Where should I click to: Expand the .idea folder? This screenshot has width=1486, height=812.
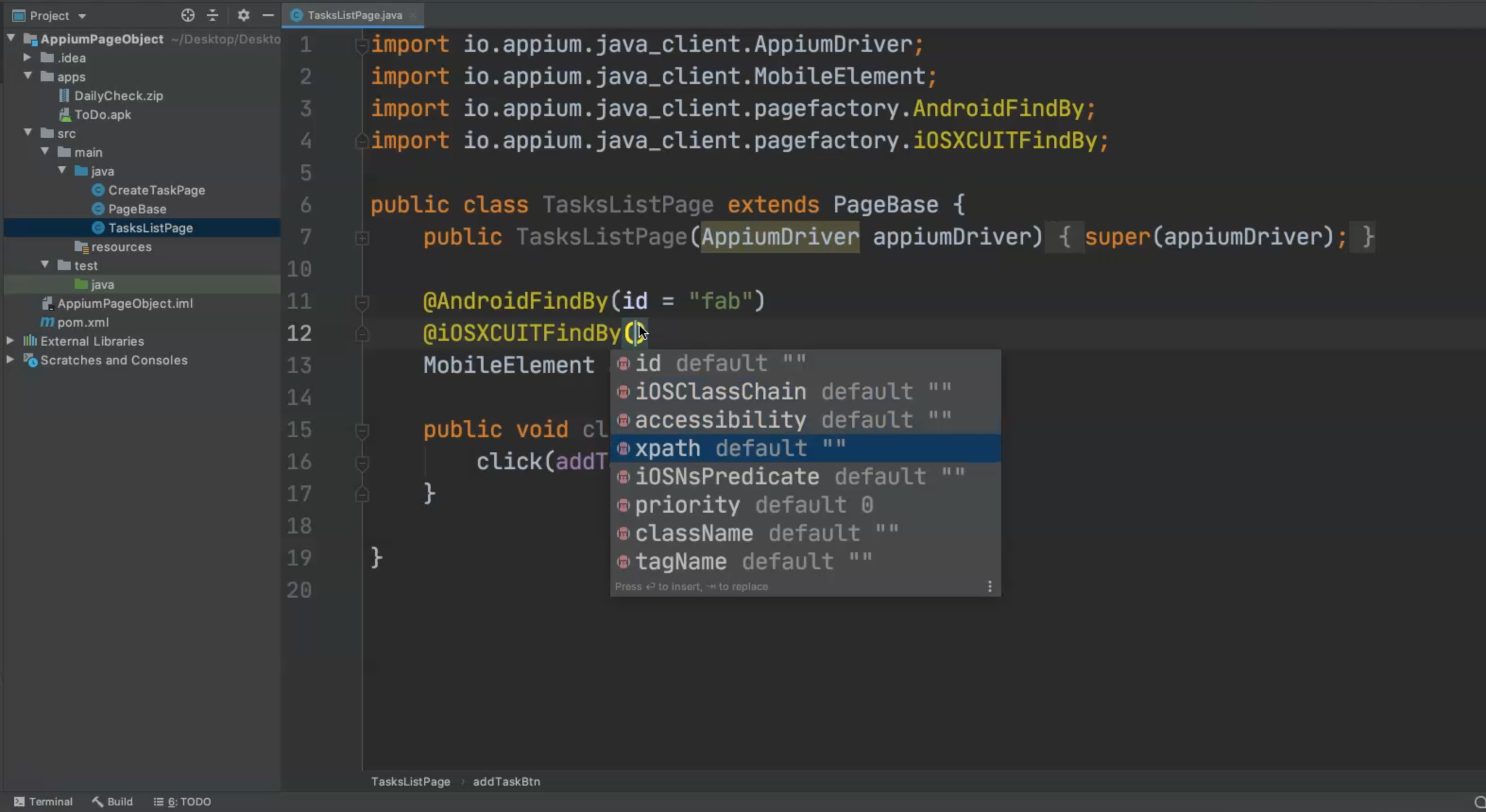coord(26,58)
